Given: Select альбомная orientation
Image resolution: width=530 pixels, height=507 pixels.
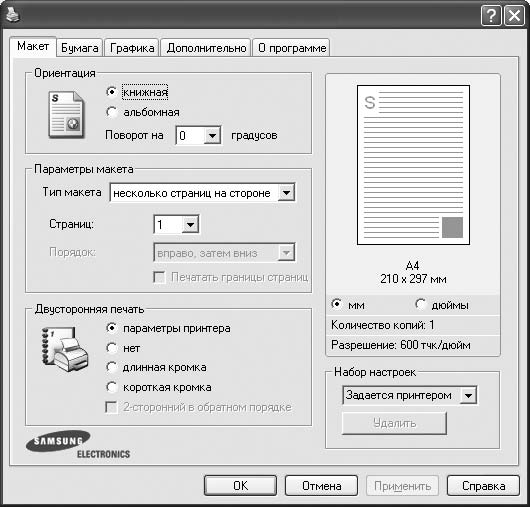Looking at the screenshot, I should point(142,112).
